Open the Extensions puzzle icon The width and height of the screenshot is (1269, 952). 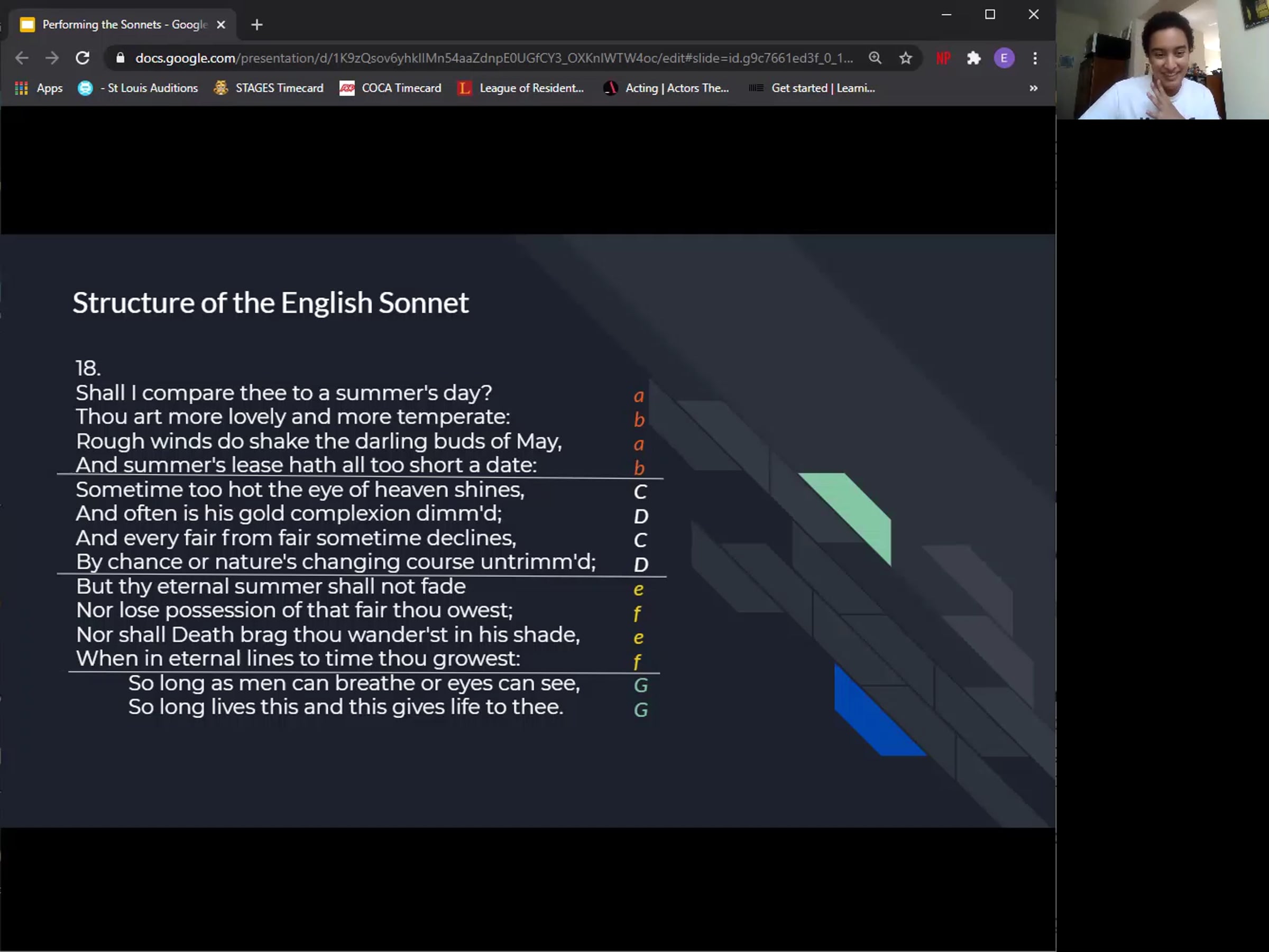973,58
